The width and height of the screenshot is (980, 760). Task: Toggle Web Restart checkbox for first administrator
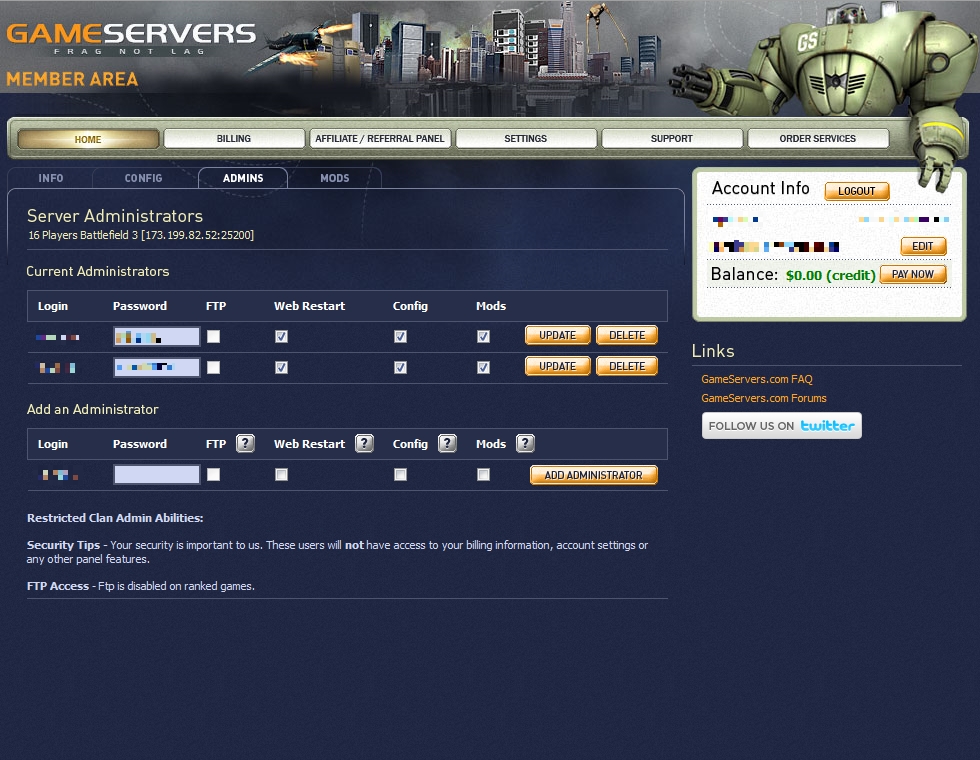[282, 337]
